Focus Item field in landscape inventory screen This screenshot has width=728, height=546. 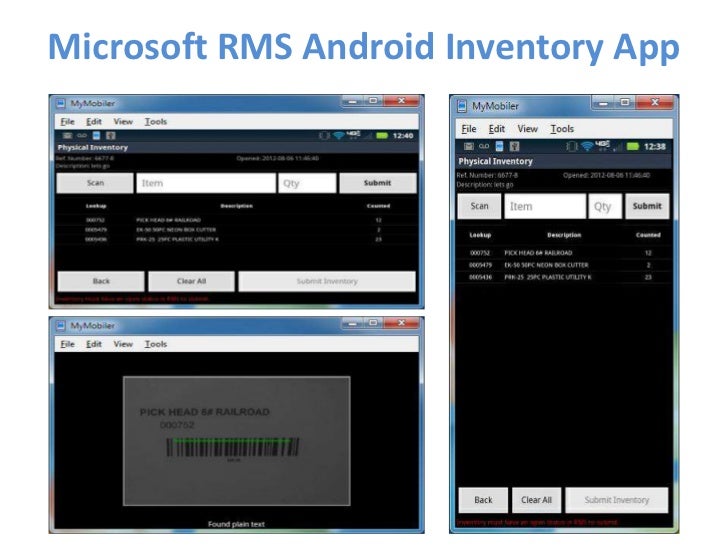[206, 183]
